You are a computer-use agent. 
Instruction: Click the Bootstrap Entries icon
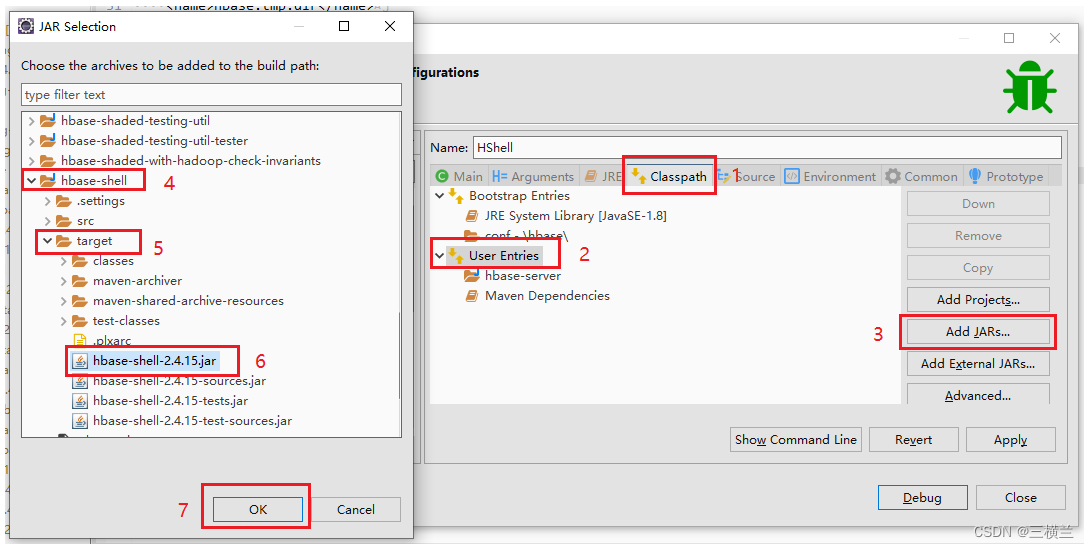[456, 196]
